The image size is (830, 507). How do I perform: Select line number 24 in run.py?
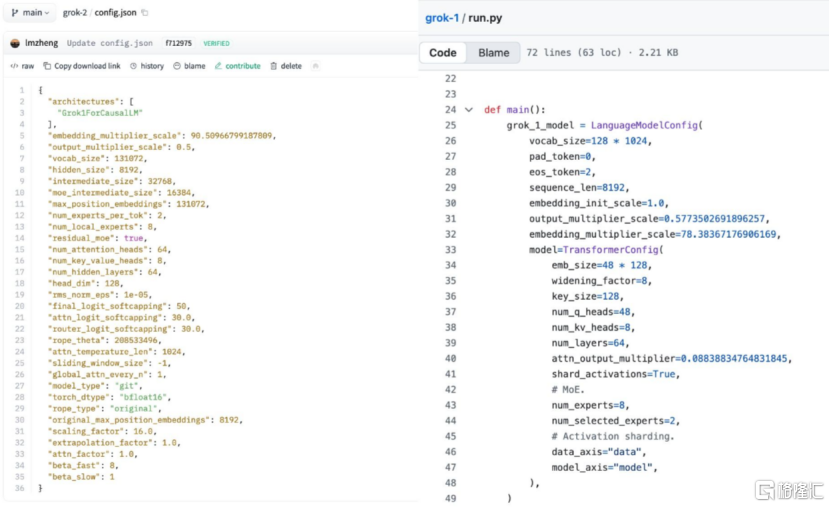[450, 110]
